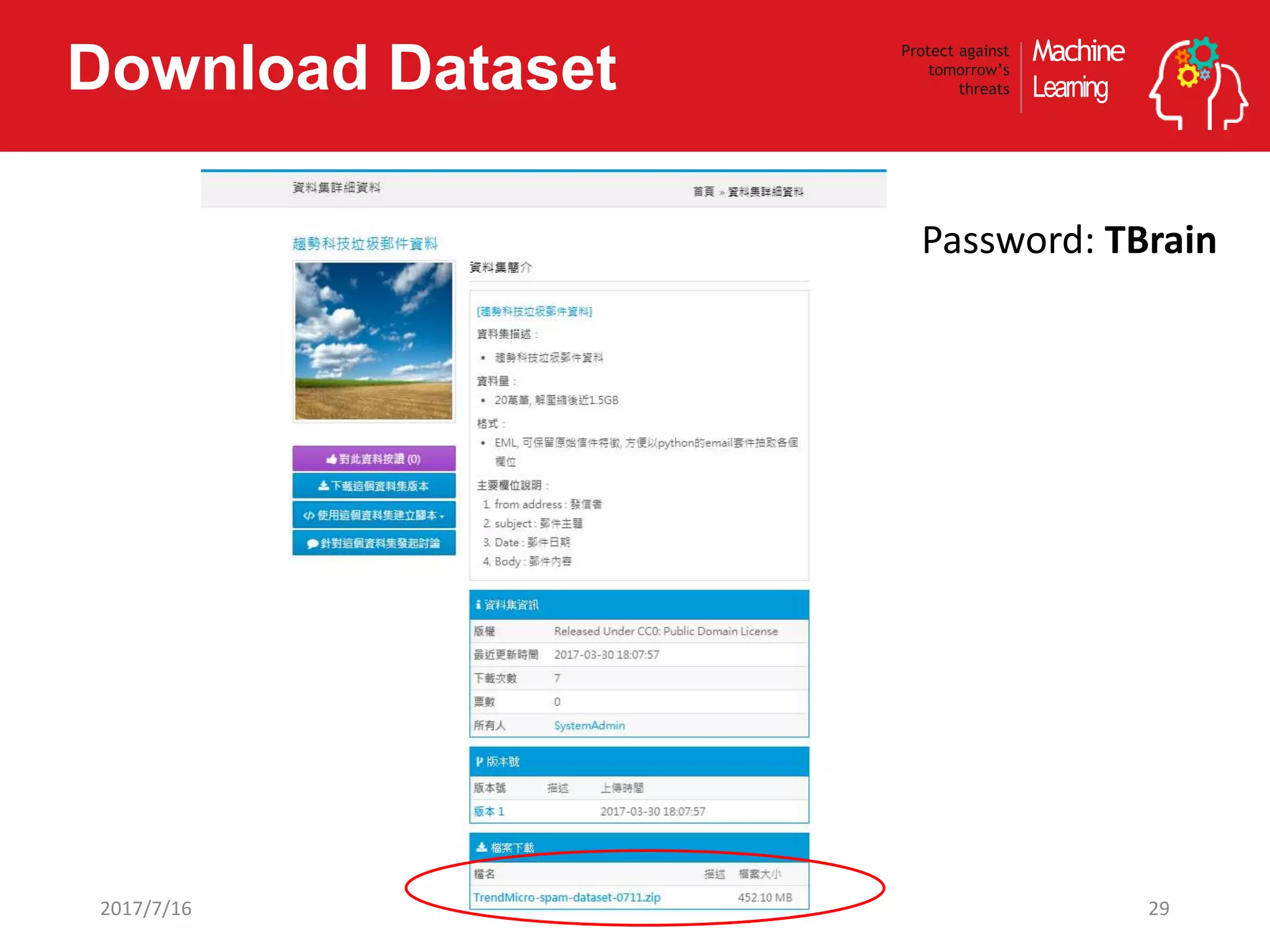Click the thumbs-up icon on like button

coord(332,459)
